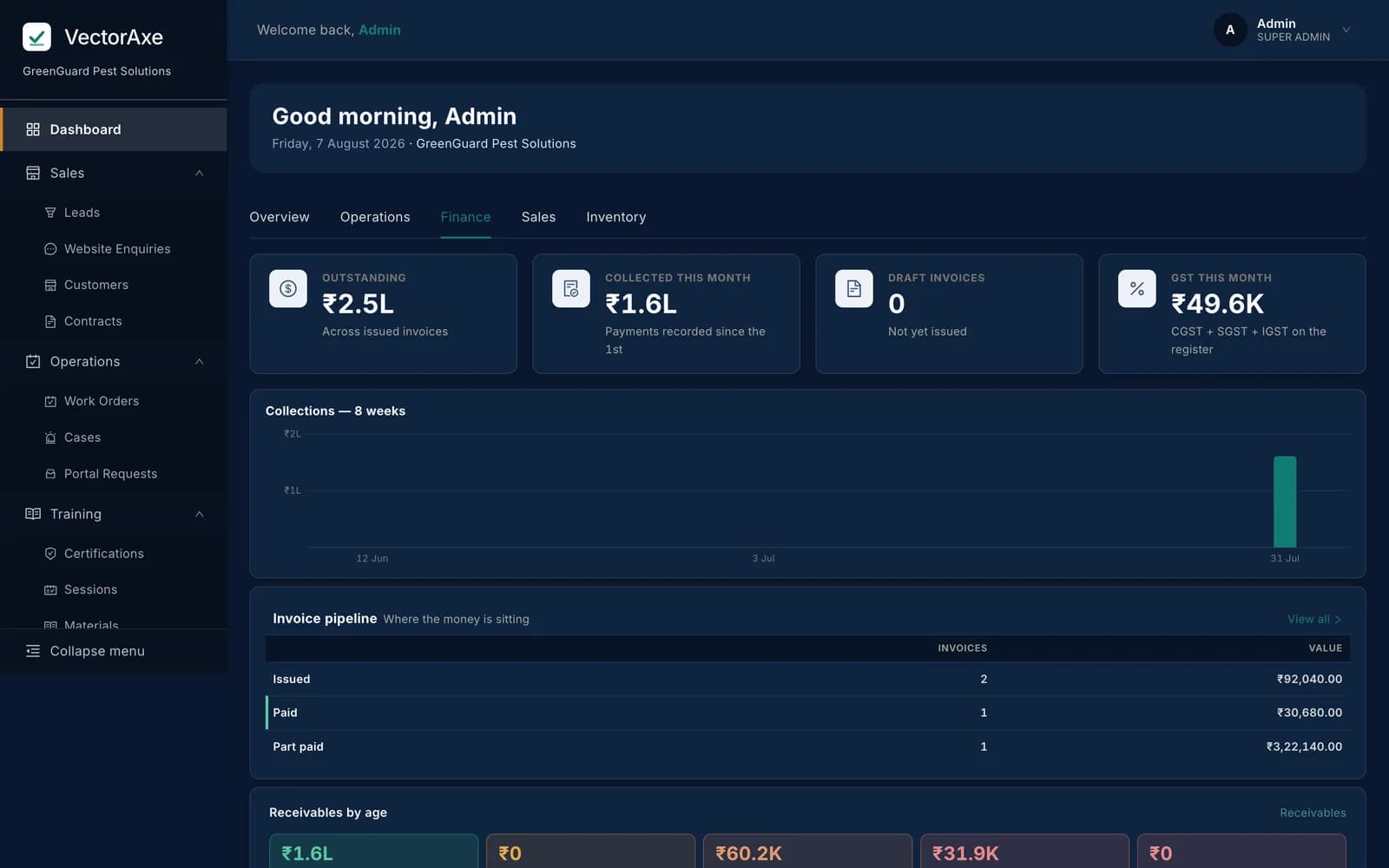
Task: Click the Draft Invoices document icon
Action: (x=854, y=289)
